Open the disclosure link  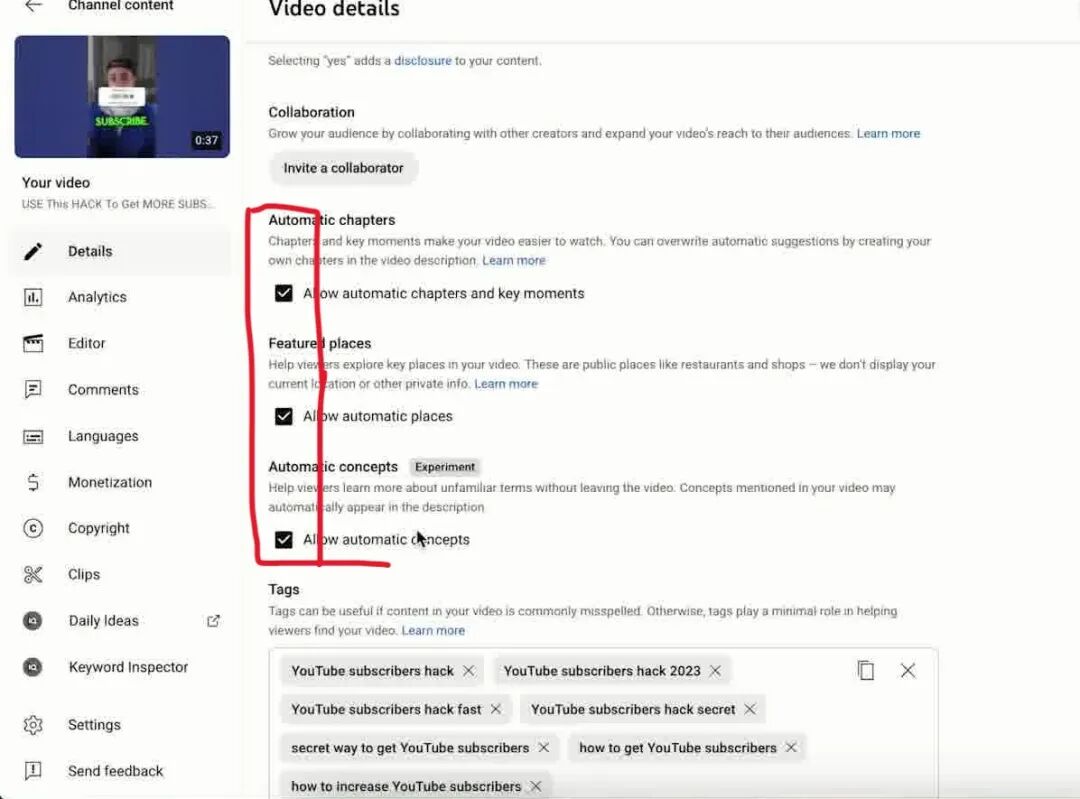(x=423, y=60)
